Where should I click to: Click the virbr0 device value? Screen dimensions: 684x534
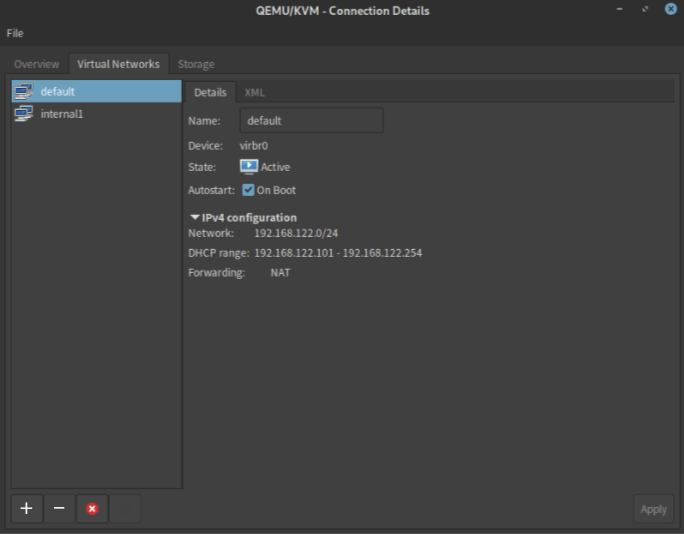pos(253,146)
